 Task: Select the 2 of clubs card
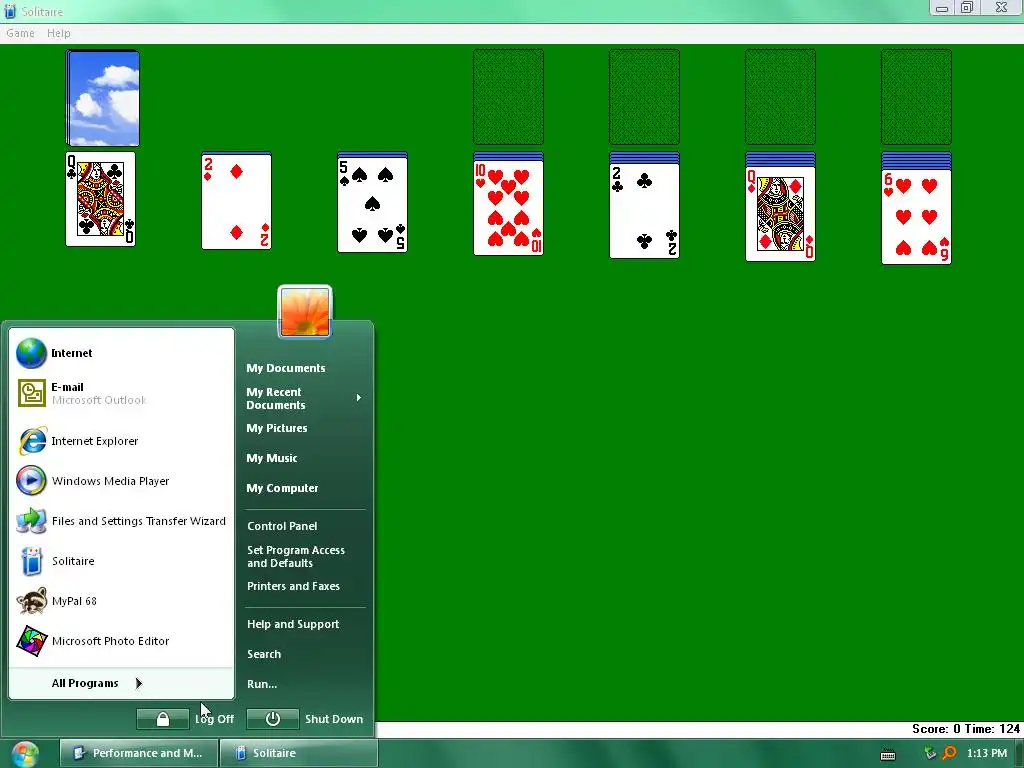(x=644, y=210)
